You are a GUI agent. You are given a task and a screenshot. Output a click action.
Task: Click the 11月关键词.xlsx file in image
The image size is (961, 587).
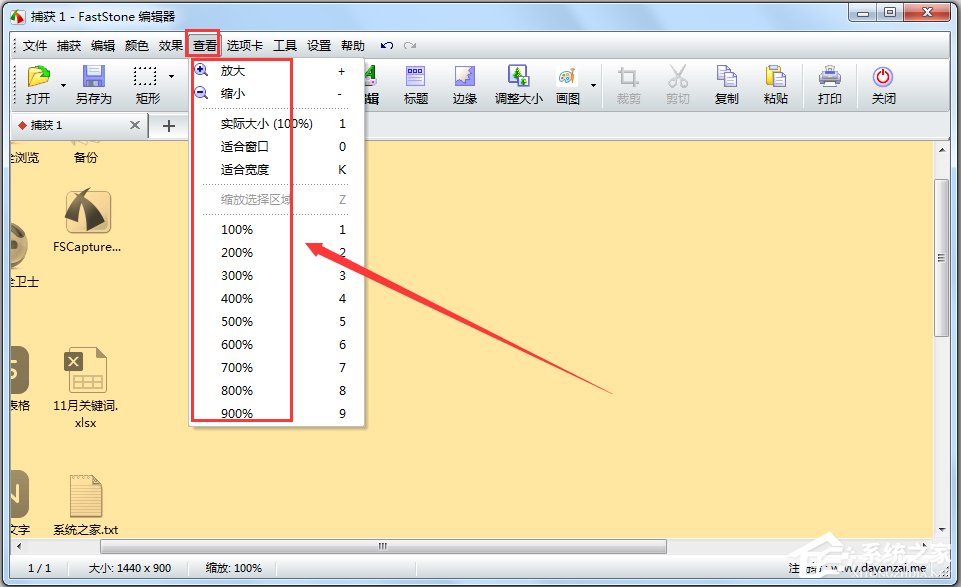[x=86, y=387]
